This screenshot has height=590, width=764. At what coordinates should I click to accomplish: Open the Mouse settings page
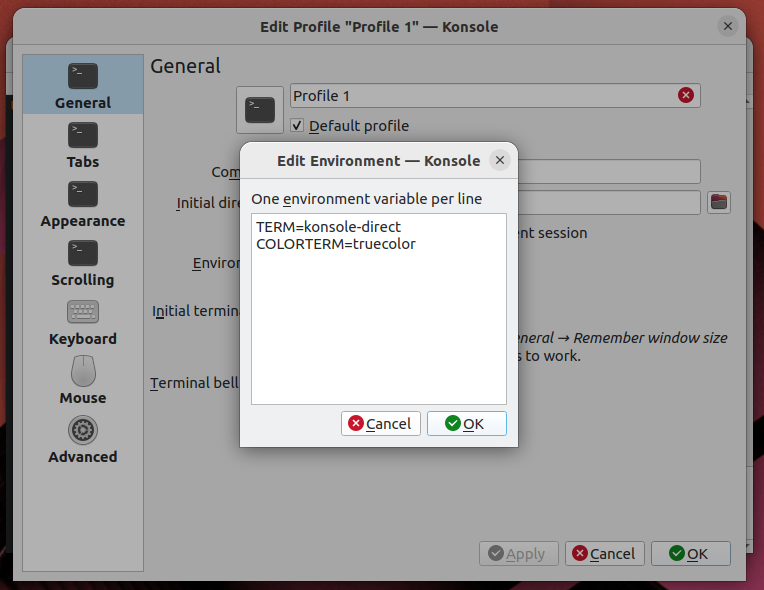point(83,381)
